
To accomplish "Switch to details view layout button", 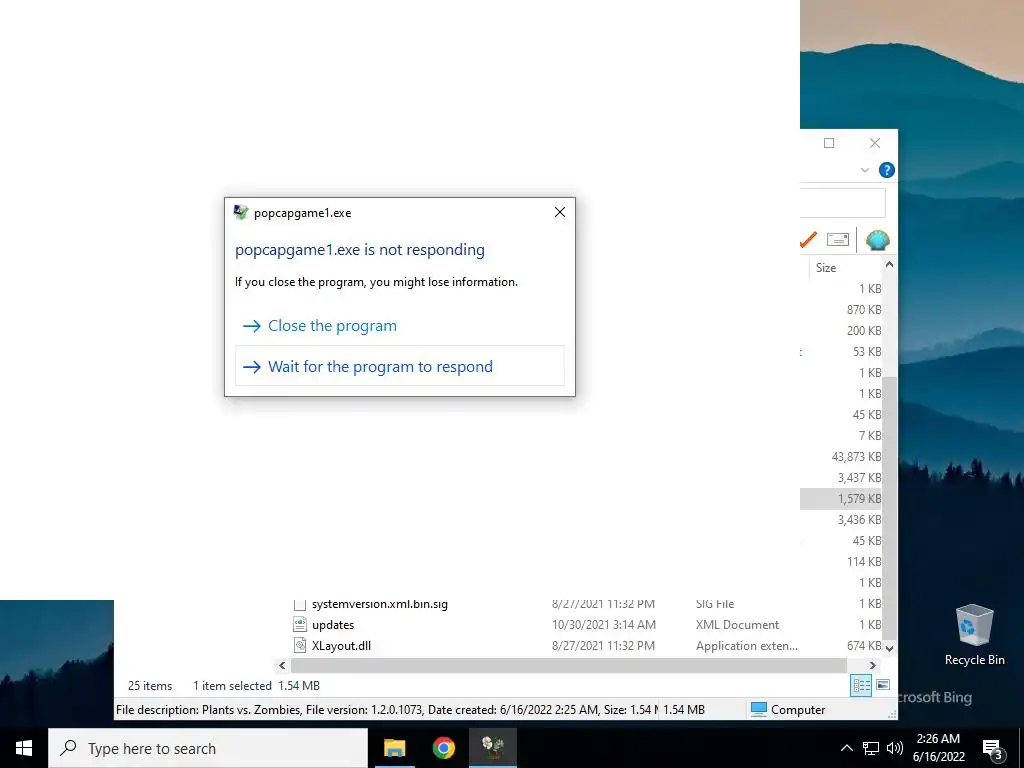I will click(x=861, y=685).
